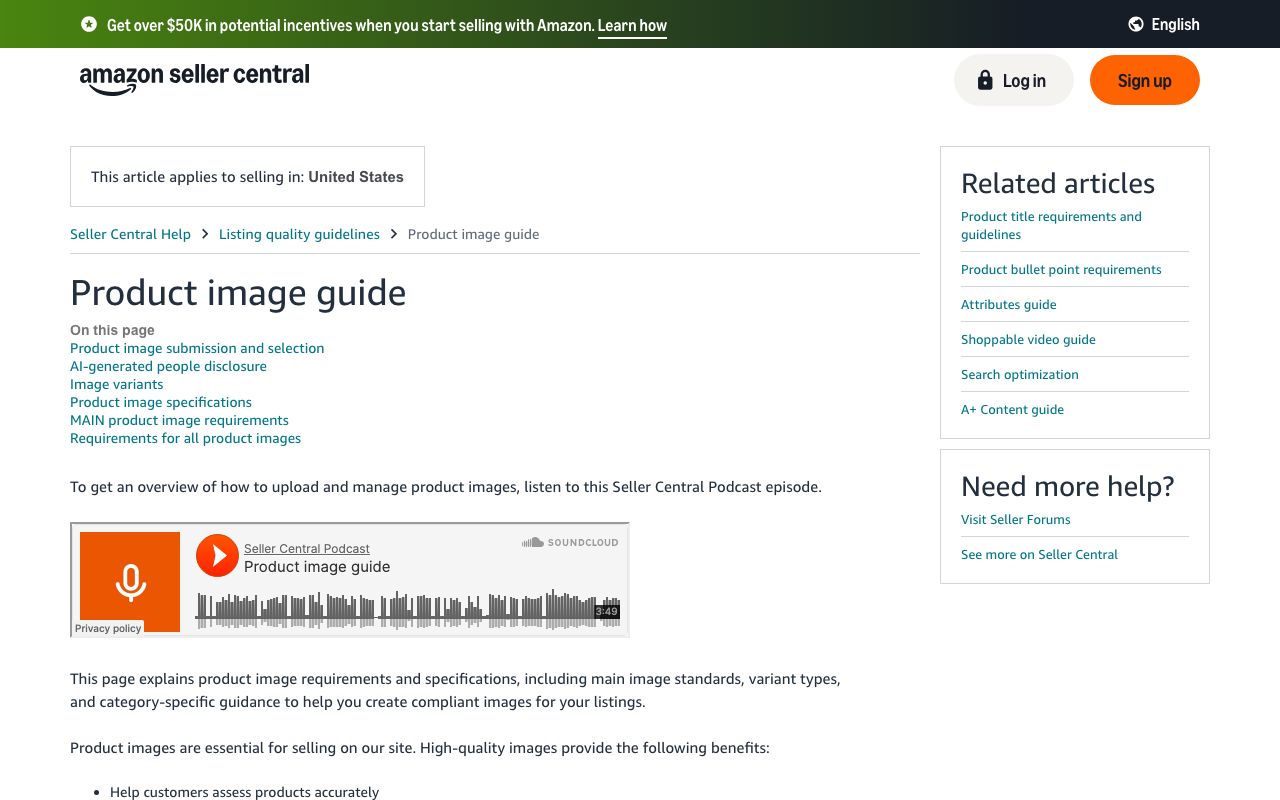Click the globe language icon
The image size is (1280, 800).
tap(1136, 24)
